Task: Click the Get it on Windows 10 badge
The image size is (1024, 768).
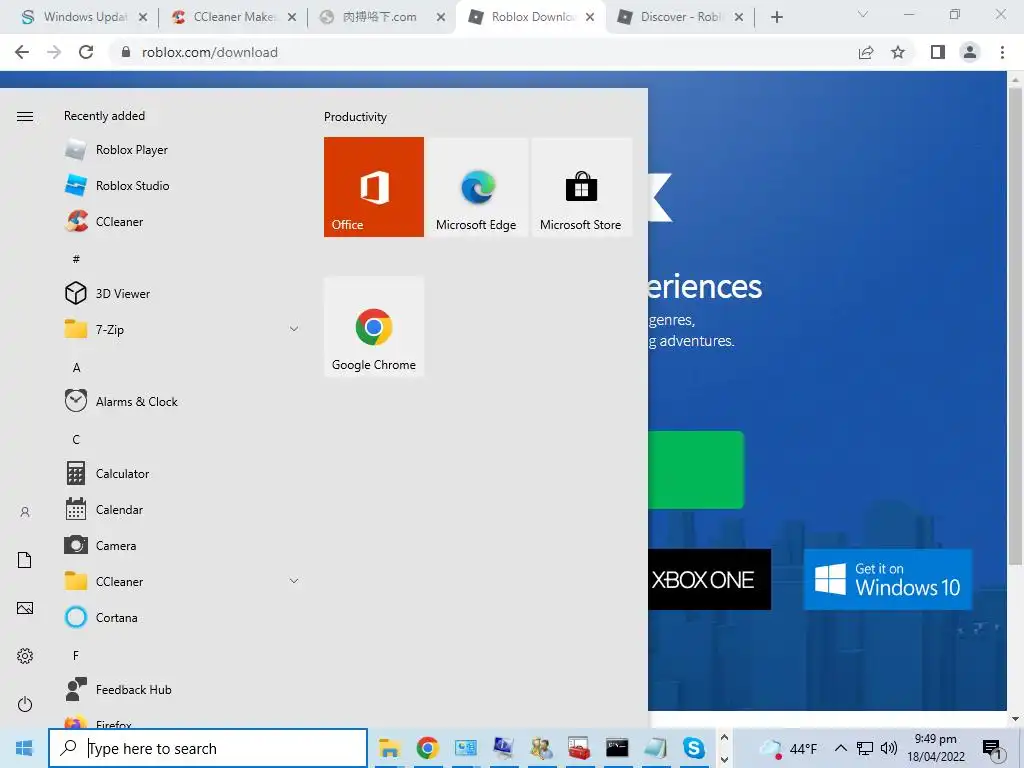Action: coord(887,579)
